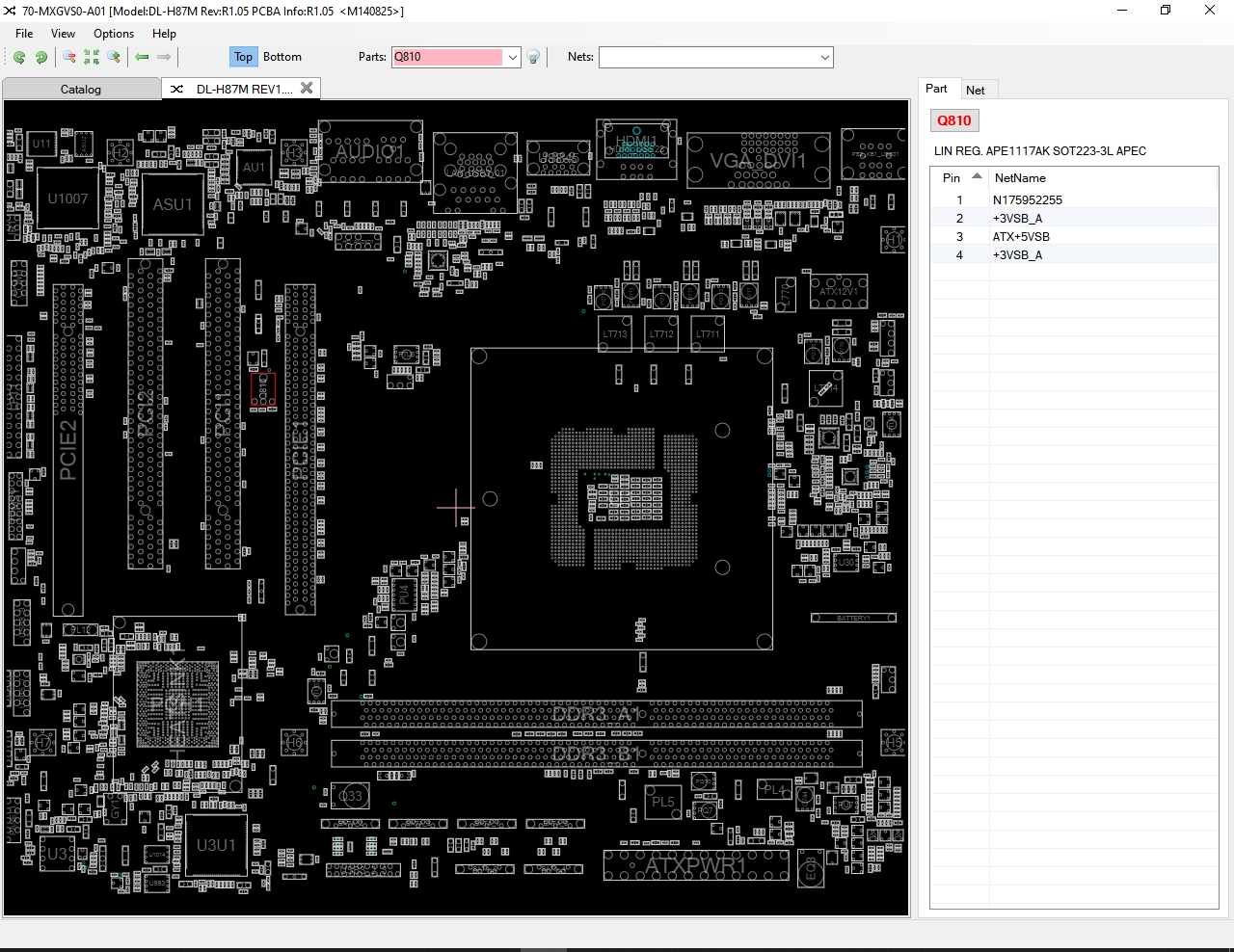Click the light bulb highlight icon

tap(533, 58)
